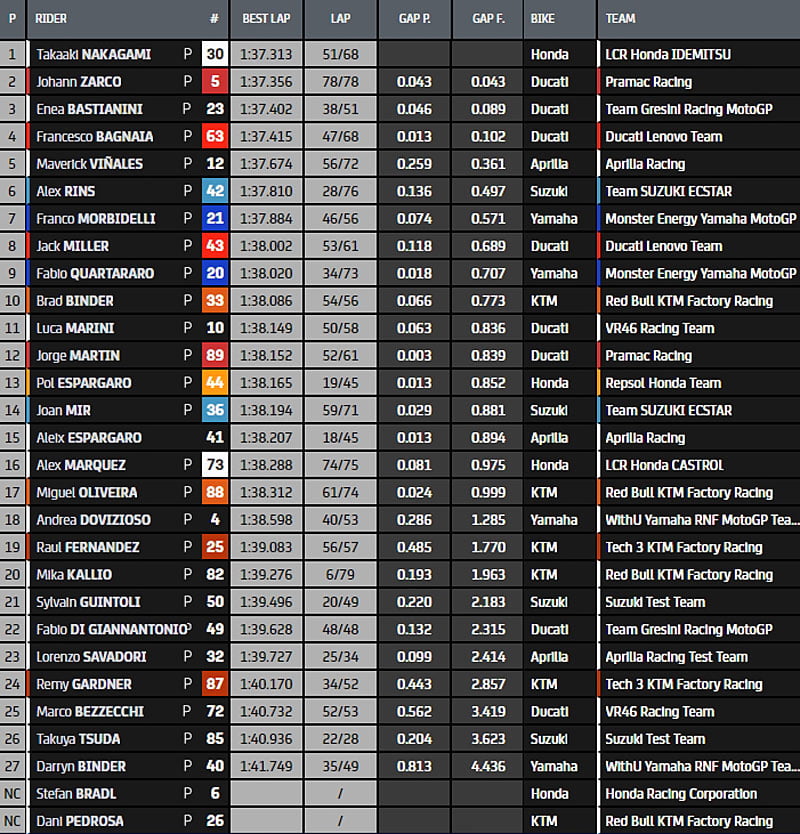Click Nakagami's number 30 badge
This screenshot has width=800, height=834.
tap(214, 55)
